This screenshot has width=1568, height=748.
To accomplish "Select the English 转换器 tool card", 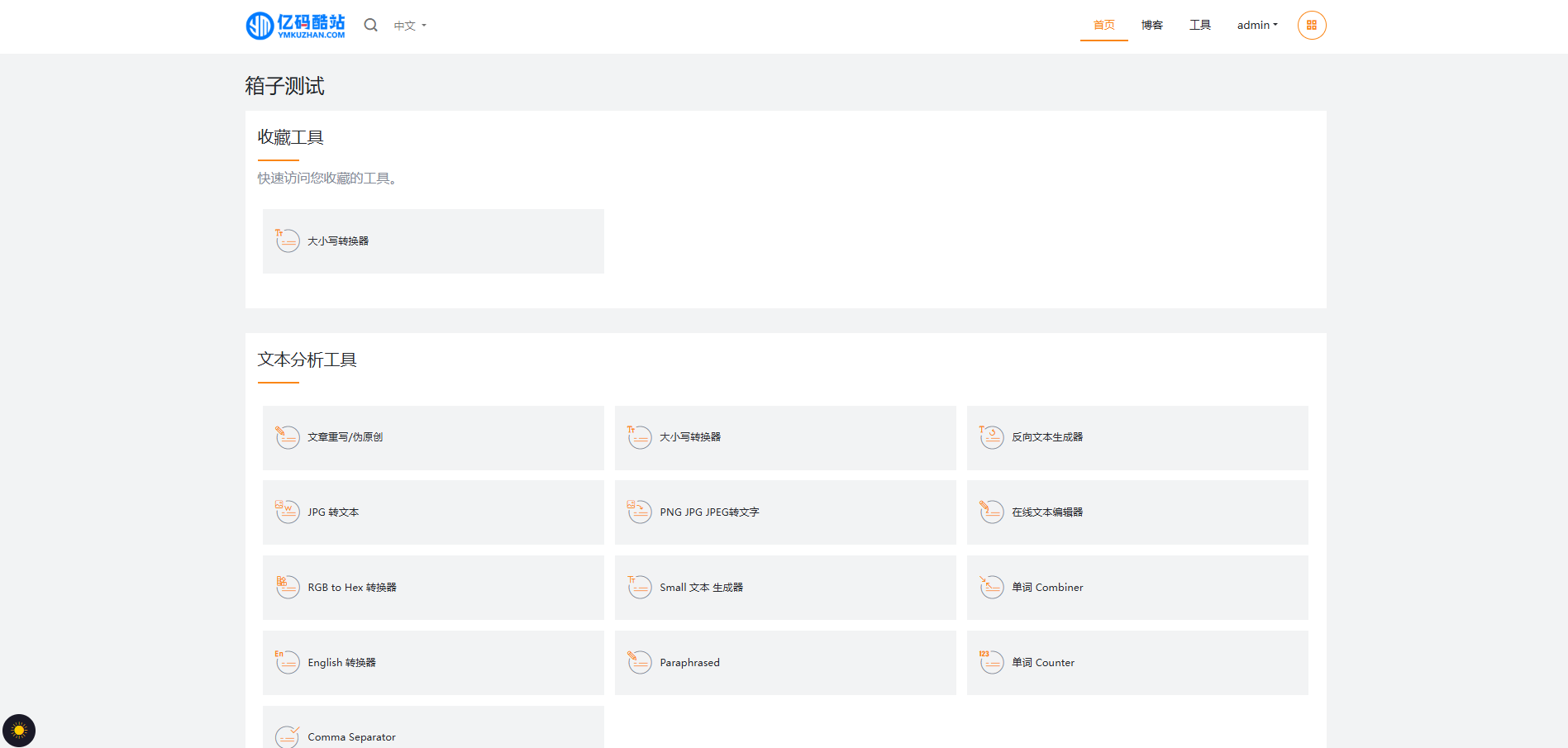I will click(433, 663).
